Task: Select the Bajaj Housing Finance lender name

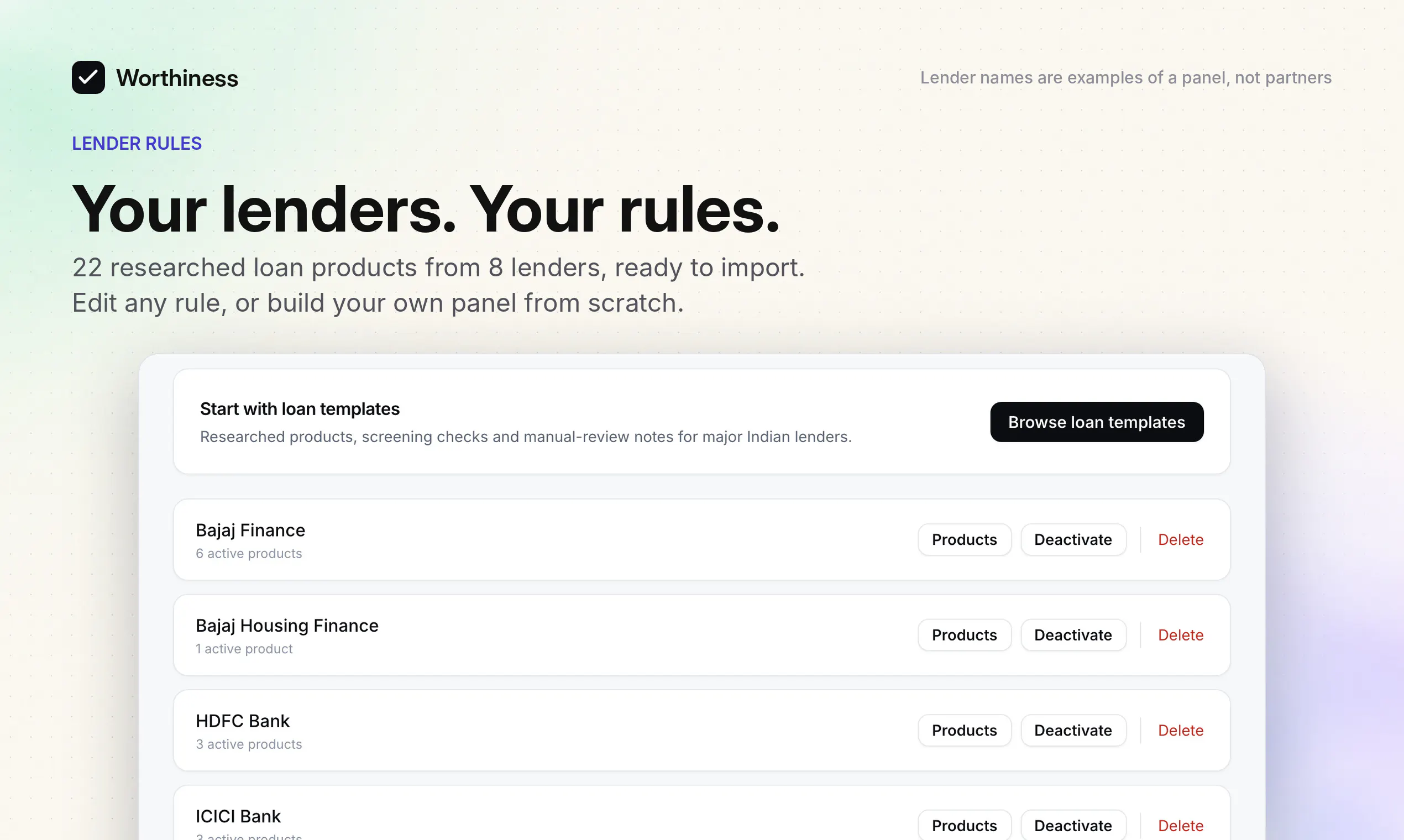Action: [x=286, y=626]
